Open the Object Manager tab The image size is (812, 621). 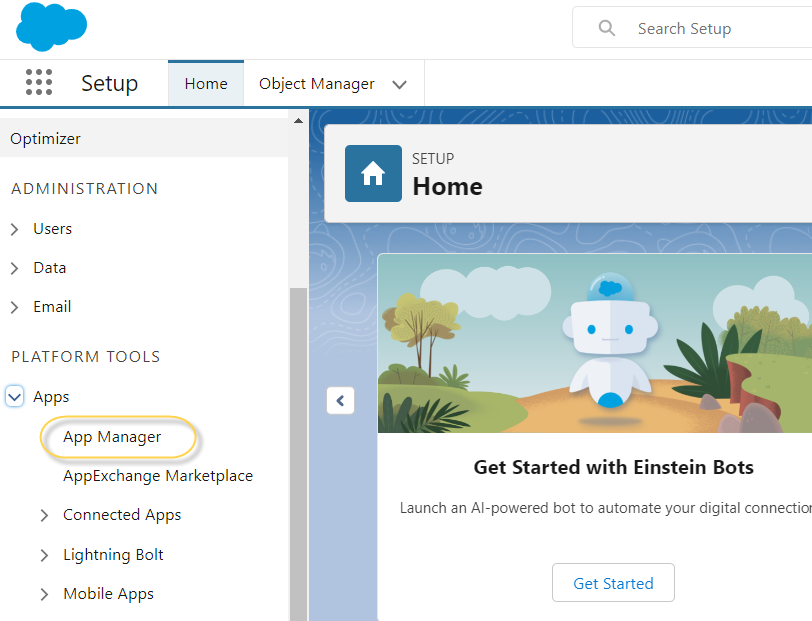[316, 83]
